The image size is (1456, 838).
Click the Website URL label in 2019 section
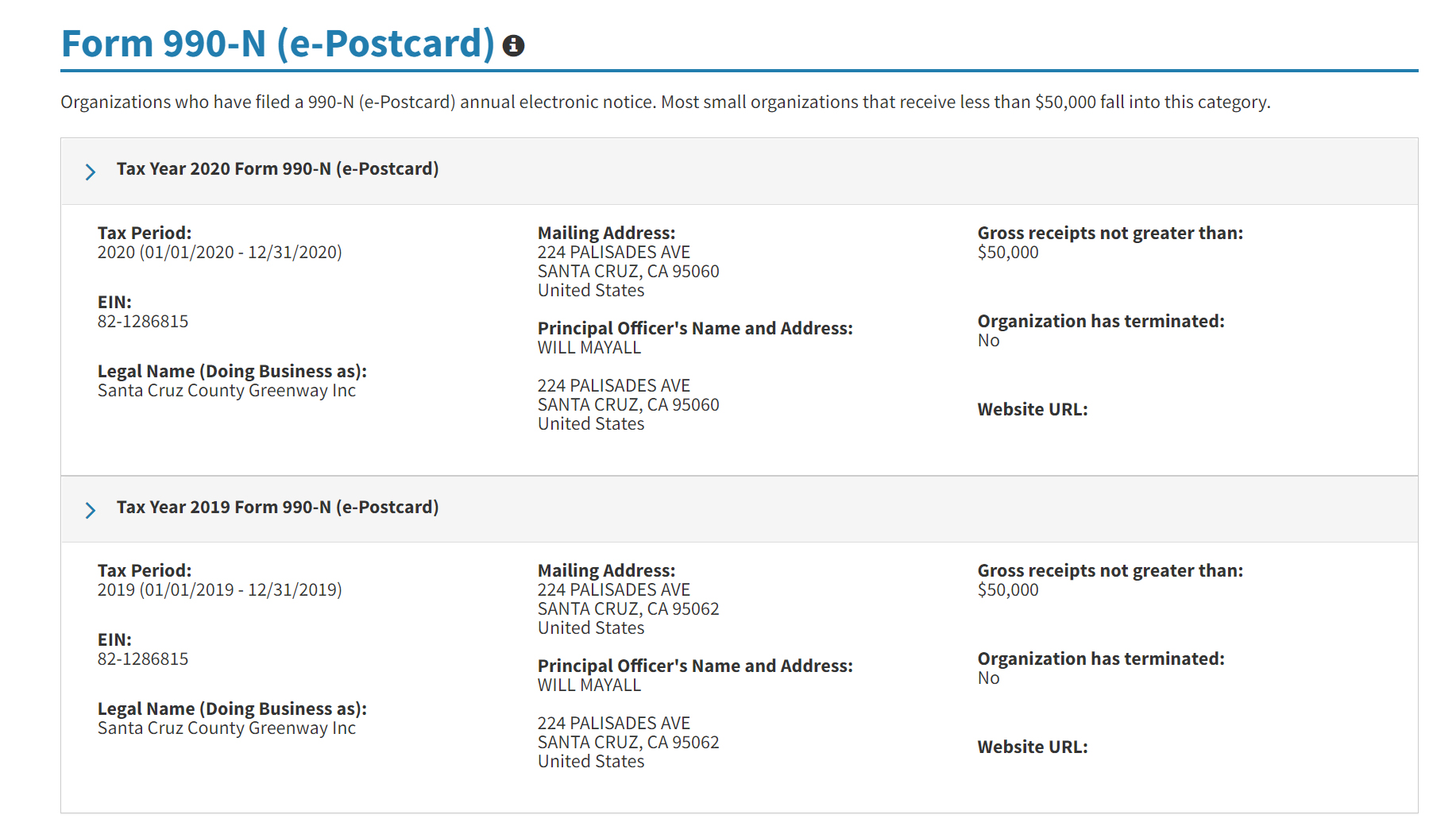click(1032, 747)
